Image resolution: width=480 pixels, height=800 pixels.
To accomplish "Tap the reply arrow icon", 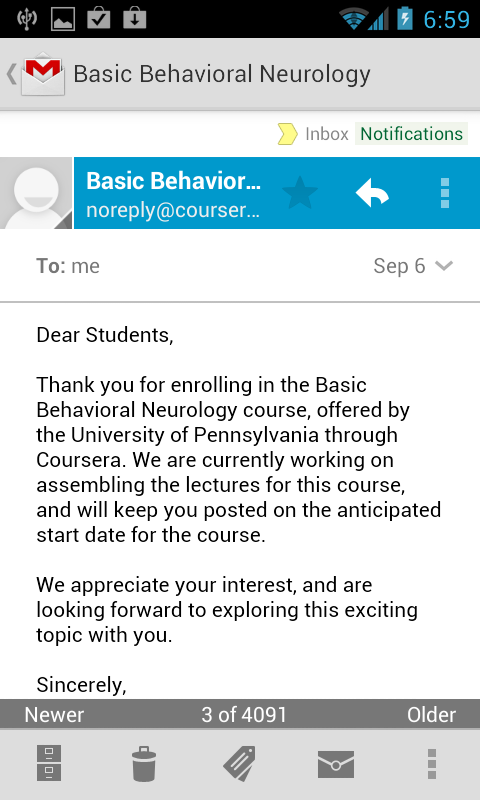I will [372, 194].
